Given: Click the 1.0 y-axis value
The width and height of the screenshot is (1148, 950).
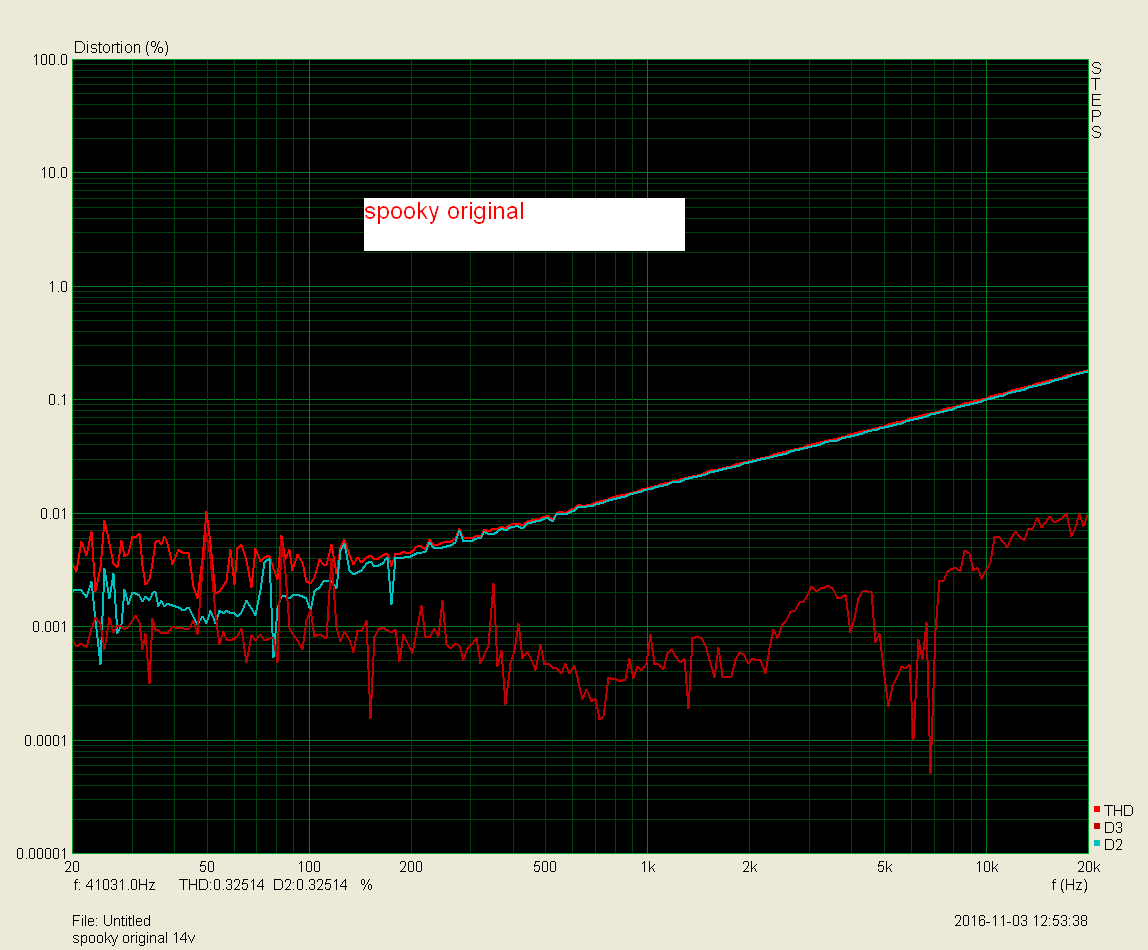Looking at the screenshot, I should [x=58, y=287].
